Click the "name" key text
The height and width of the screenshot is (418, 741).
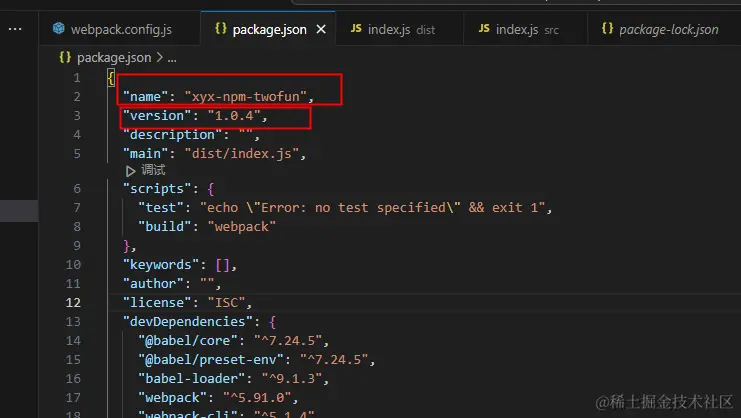[146, 96]
